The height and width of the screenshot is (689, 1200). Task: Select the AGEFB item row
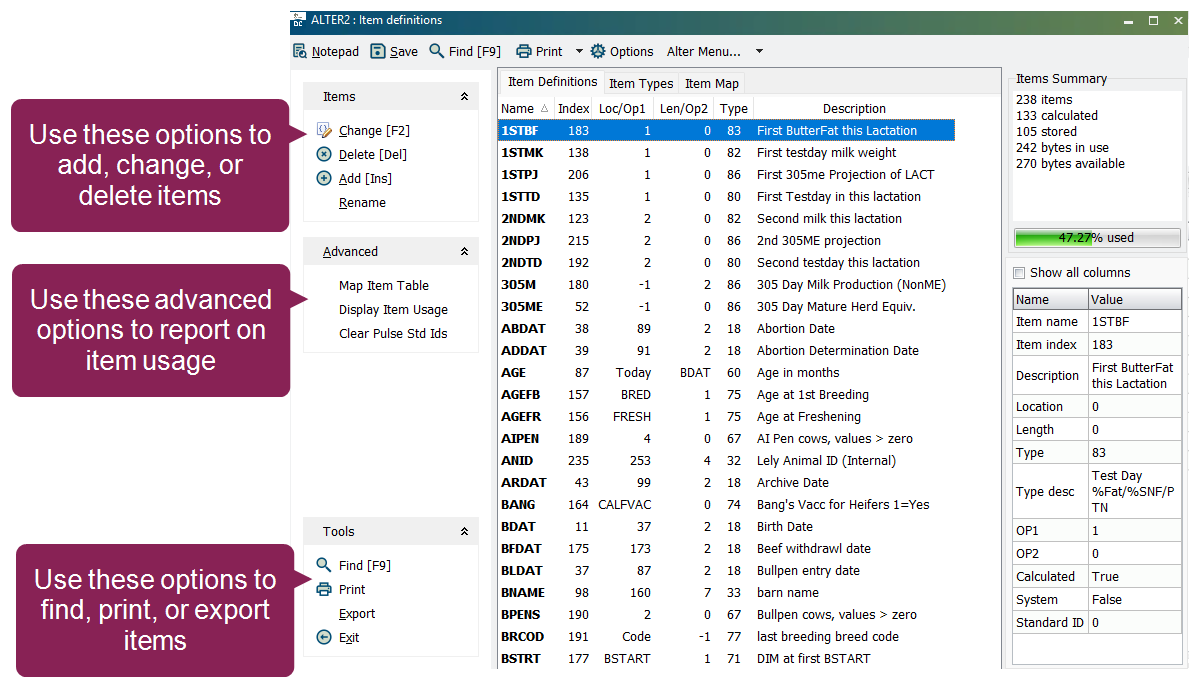click(727, 394)
